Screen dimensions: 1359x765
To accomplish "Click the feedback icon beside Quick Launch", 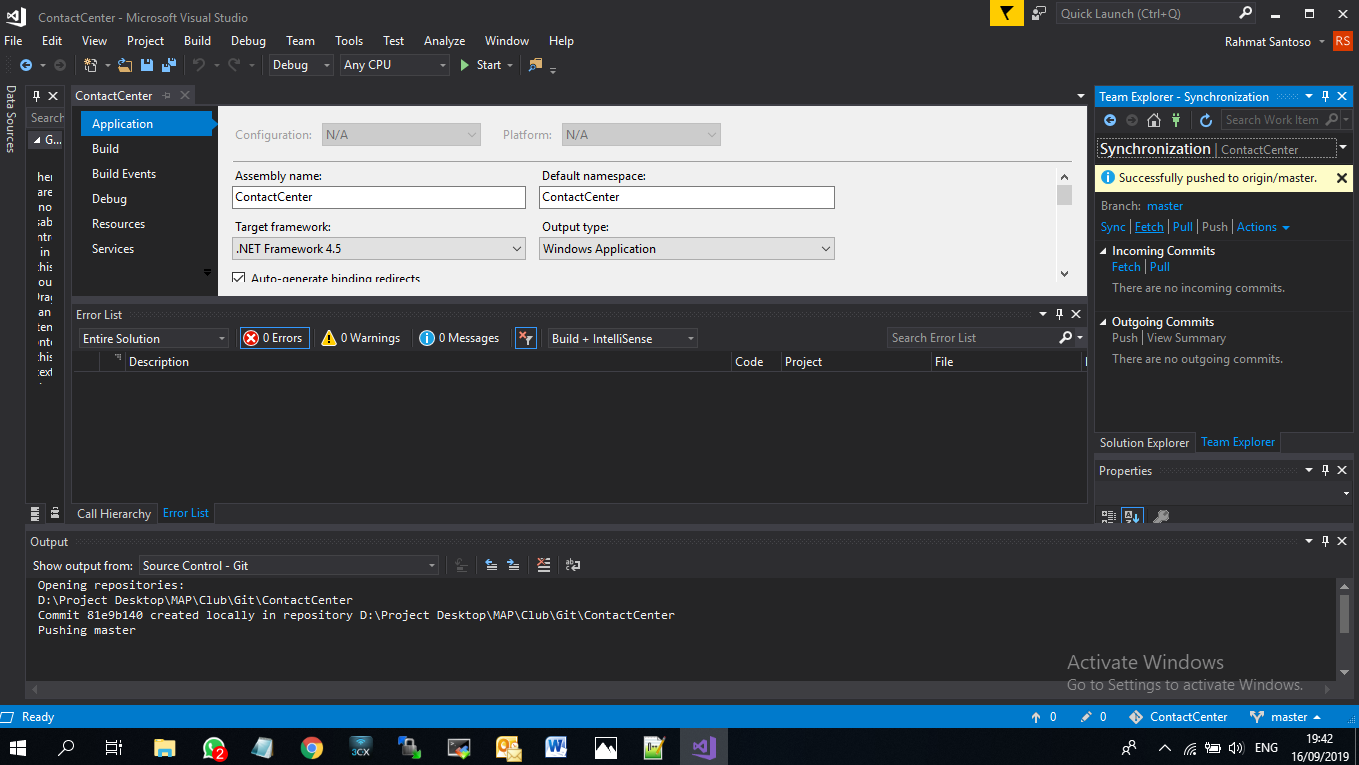I will [x=1039, y=14].
